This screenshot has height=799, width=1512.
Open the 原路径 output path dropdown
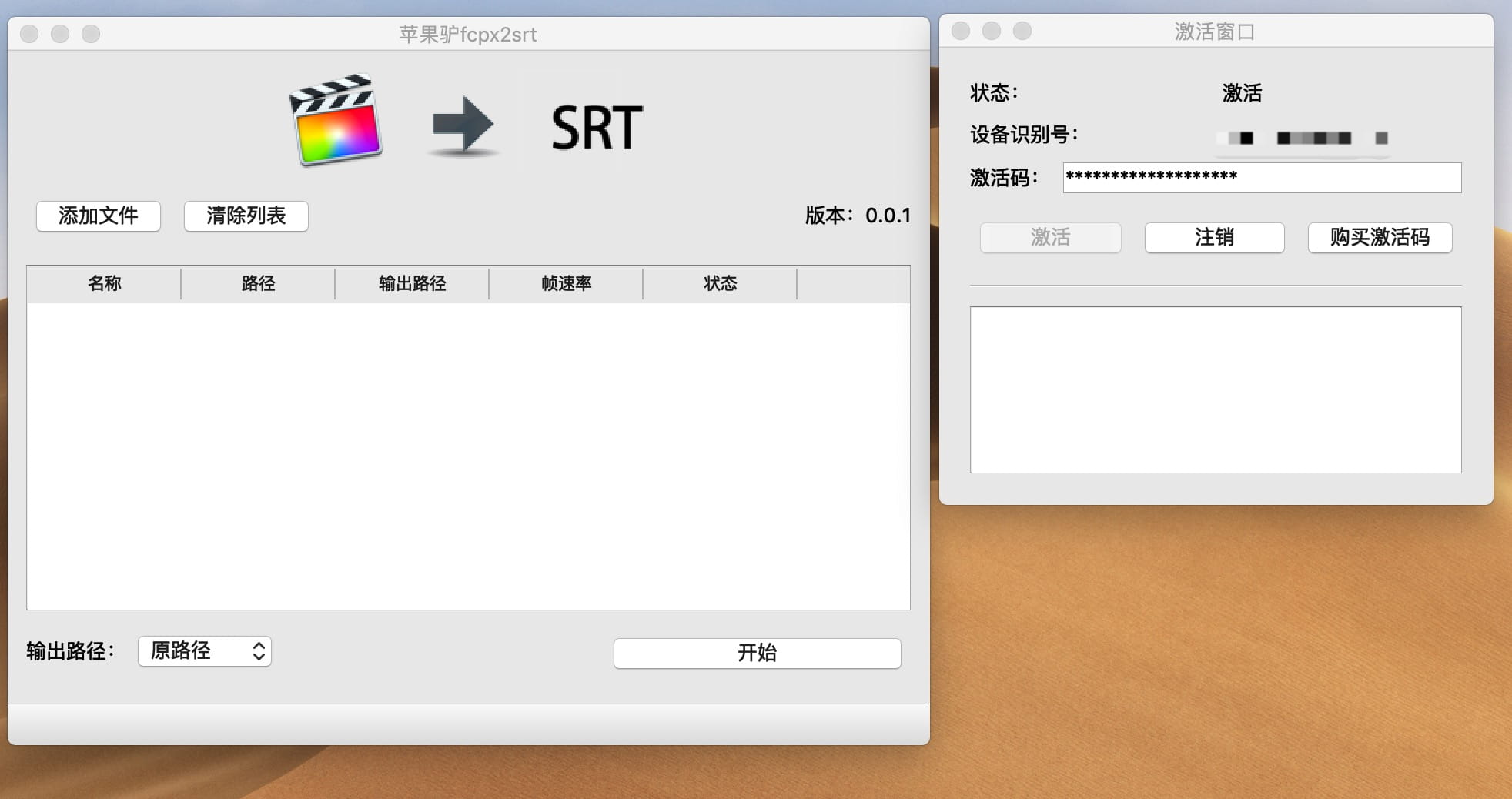(x=205, y=651)
